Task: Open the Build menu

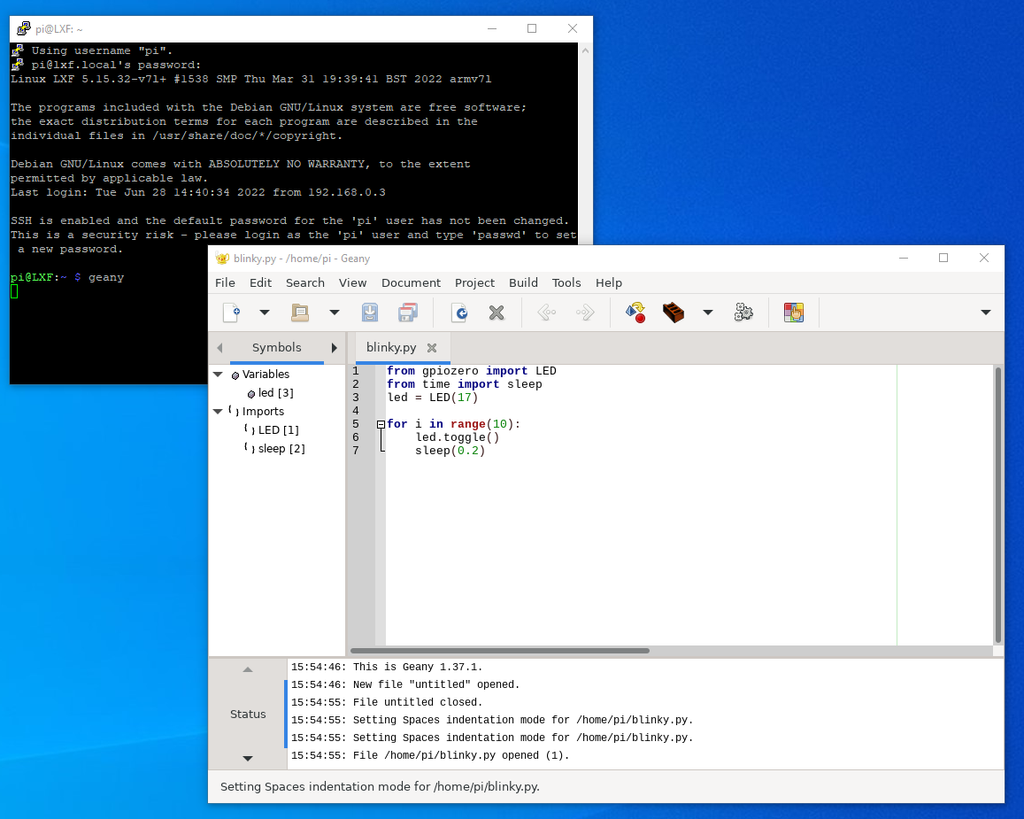Action: tap(523, 282)
